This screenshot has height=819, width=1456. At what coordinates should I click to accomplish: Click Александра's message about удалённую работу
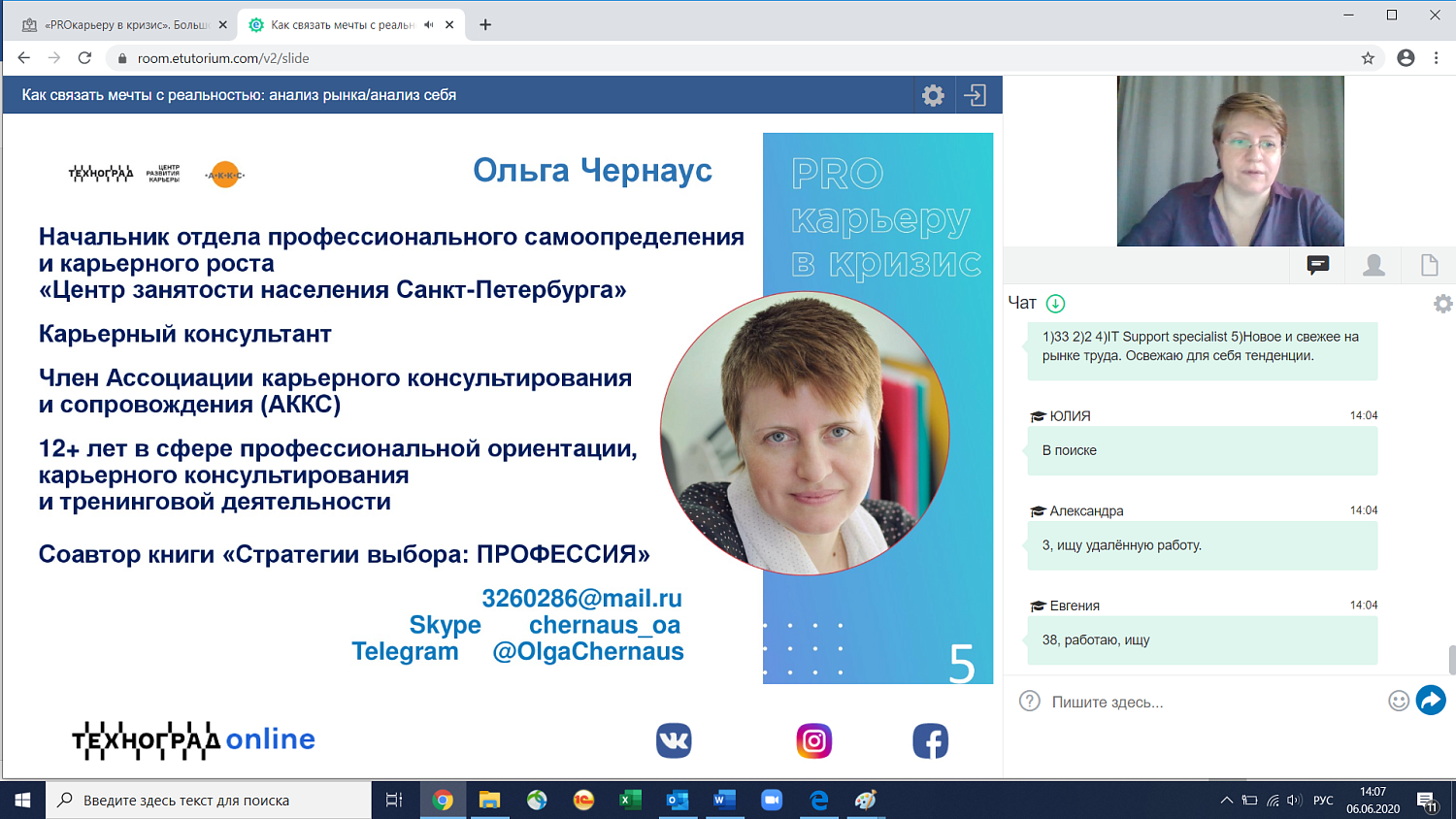tap(1202, 545)
